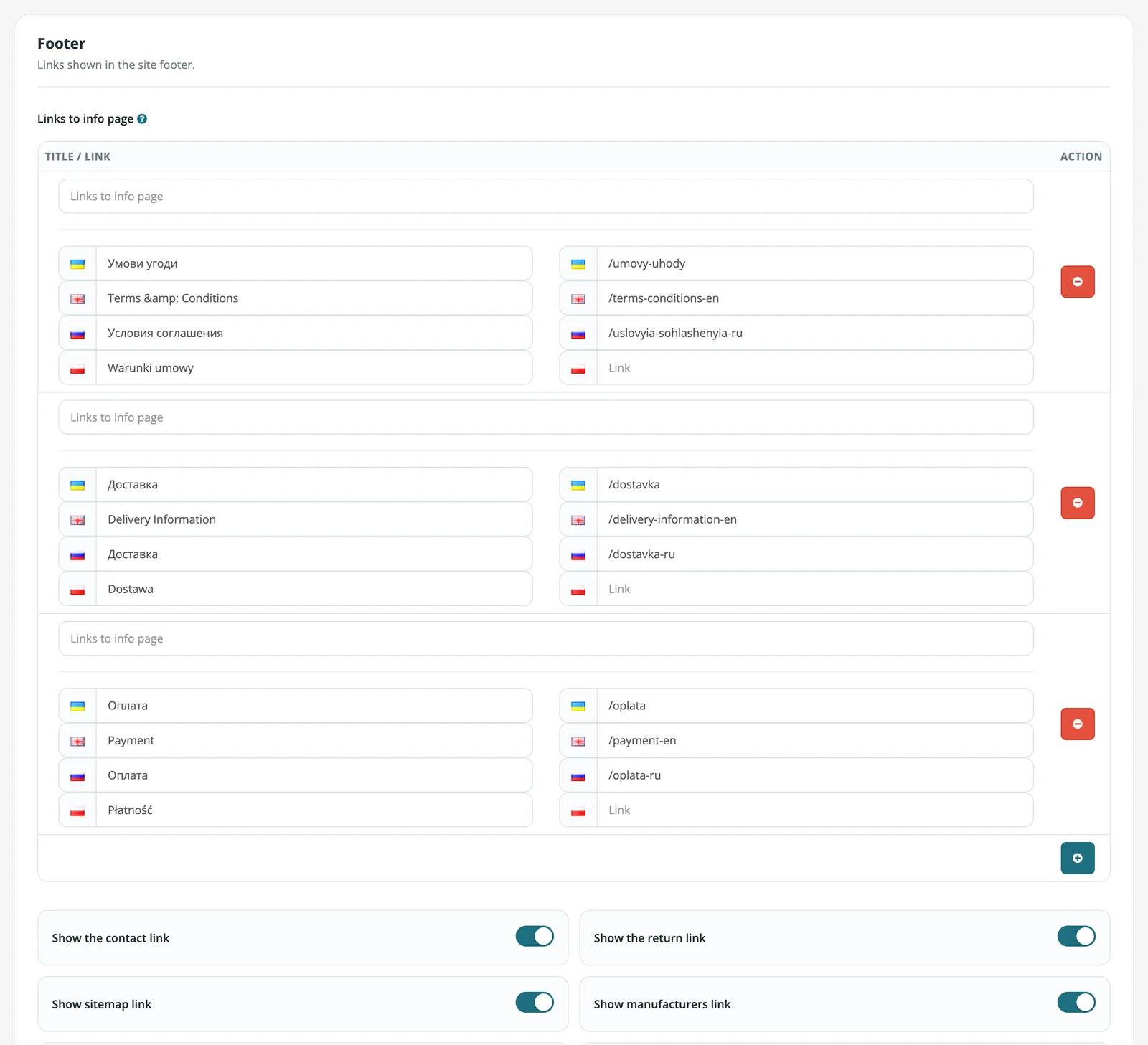The image size is (1148, 1045).
Task: Click the empty Polish Link field beside Płatność
Action: pyautogui.click(x=815, y=810)
